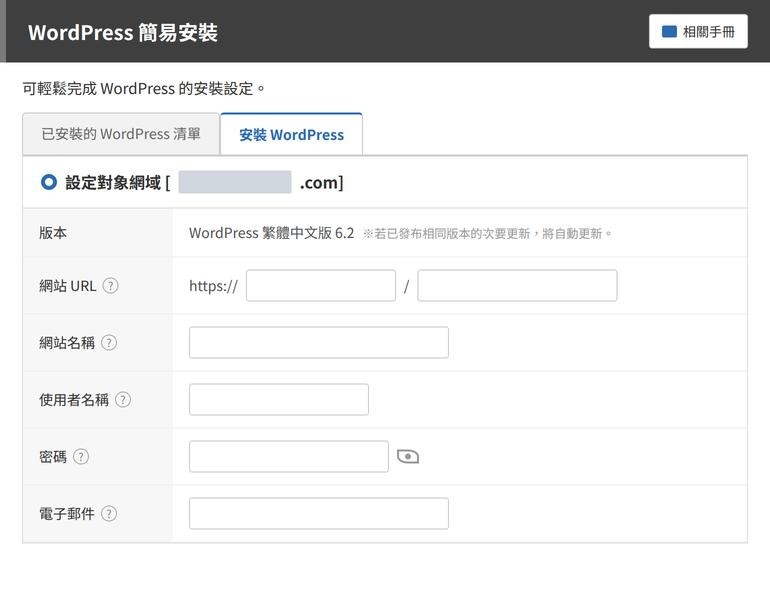Toggle password visibility eye icon
The height and width of the screenshot is (594, 770).
(x=408, y=457)
